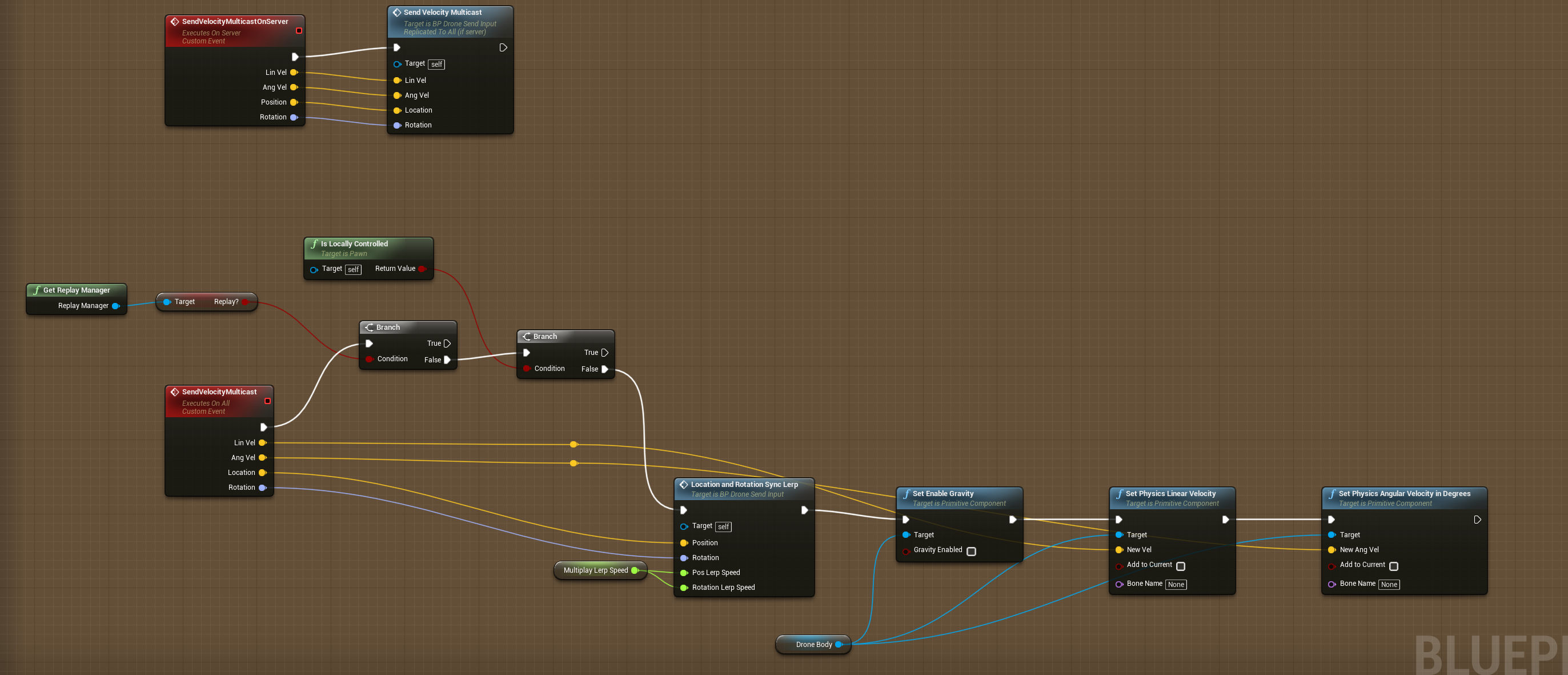Viewport: 1568px width, 675px height.
Task: Click the Location and Rotation Sync Lerp icon
Action: point(684,484)
